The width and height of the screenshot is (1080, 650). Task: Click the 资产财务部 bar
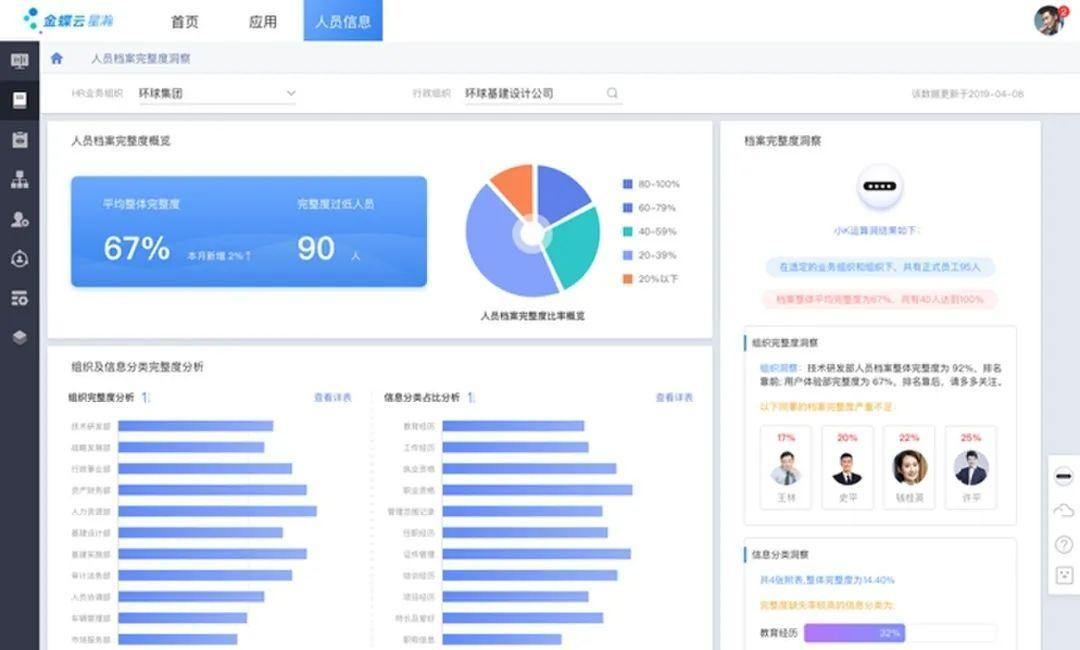point(212,490)
